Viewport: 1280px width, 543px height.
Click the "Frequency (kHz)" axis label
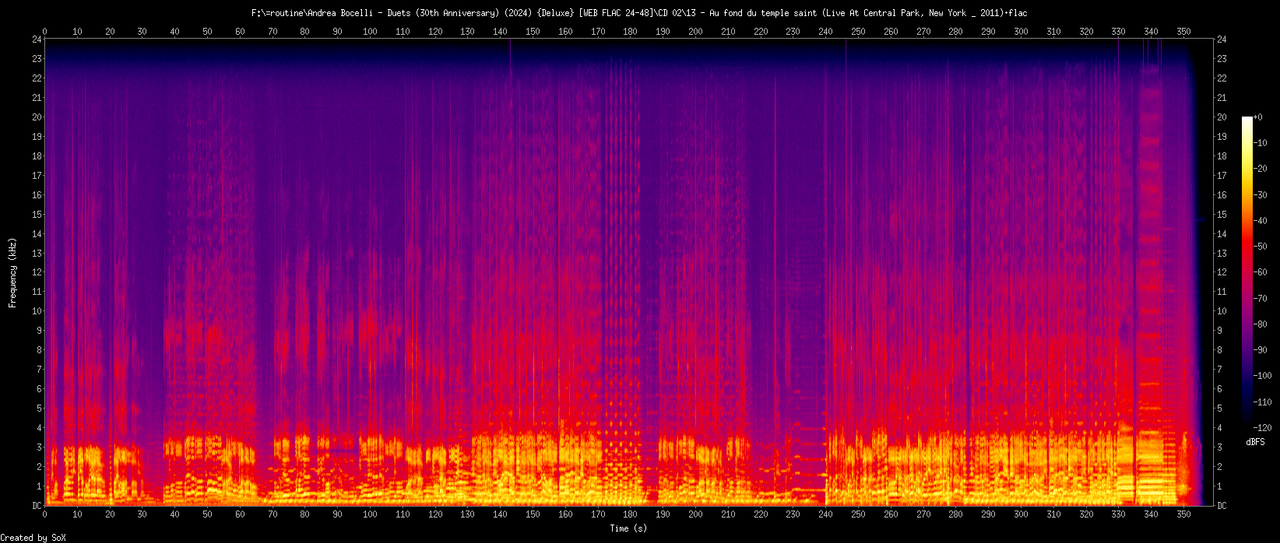(12, 273)
